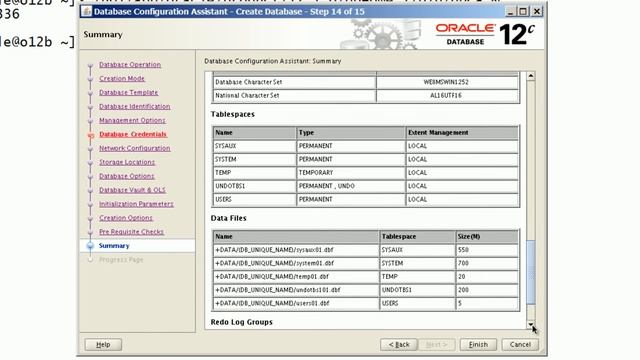The width and height of the screenshot is (640, 360).
Task: Close the Database Configuration Assistant window
Action: click(x=537, y=11)
